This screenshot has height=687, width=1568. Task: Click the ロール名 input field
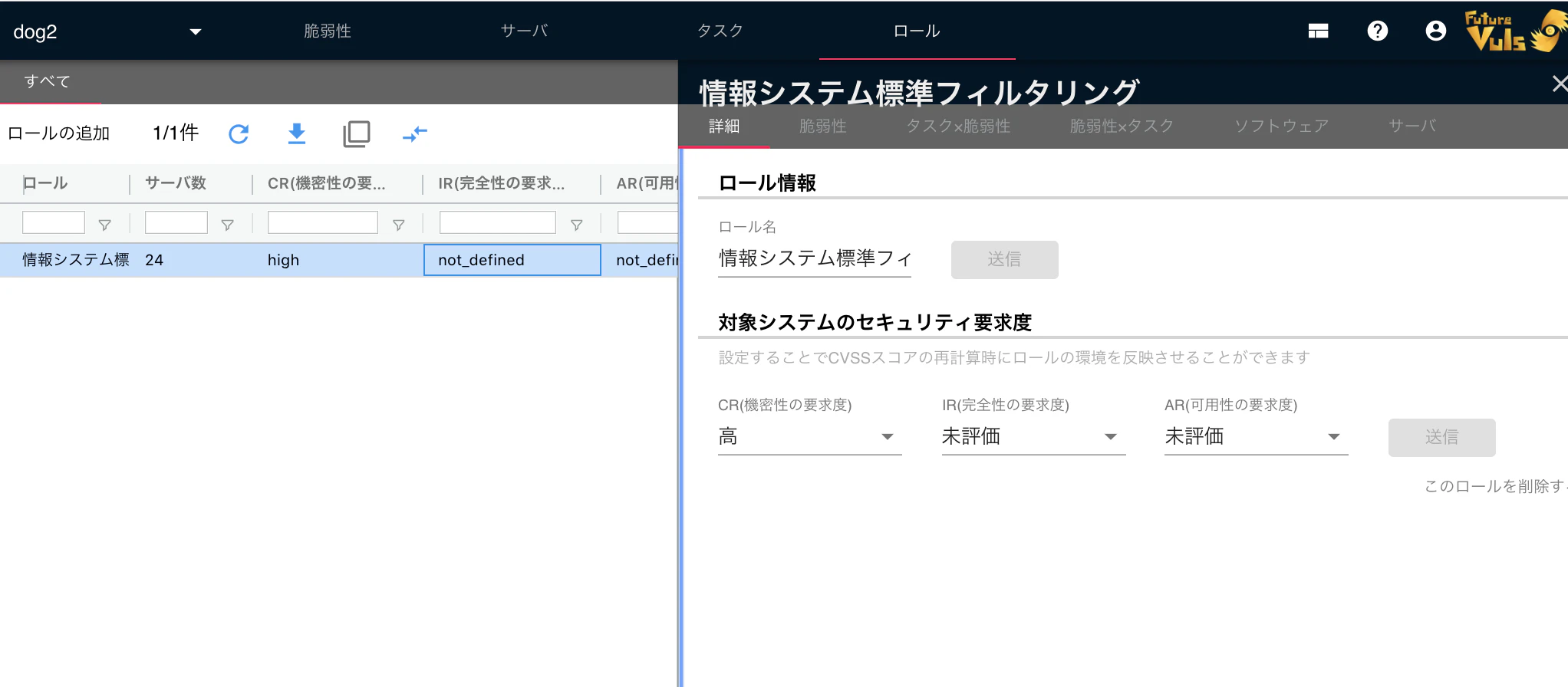point(815,258)
